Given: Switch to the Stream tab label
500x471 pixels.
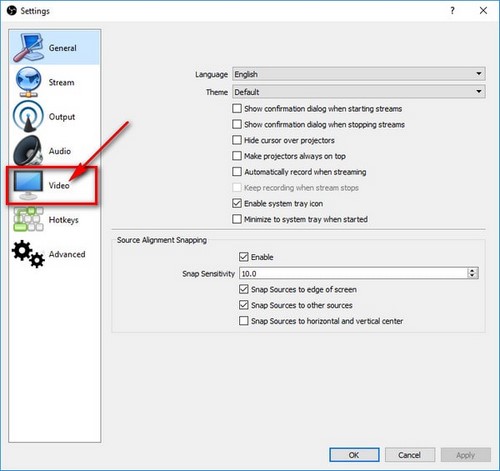Looking at the screenshot, I should tap(61, 82).
